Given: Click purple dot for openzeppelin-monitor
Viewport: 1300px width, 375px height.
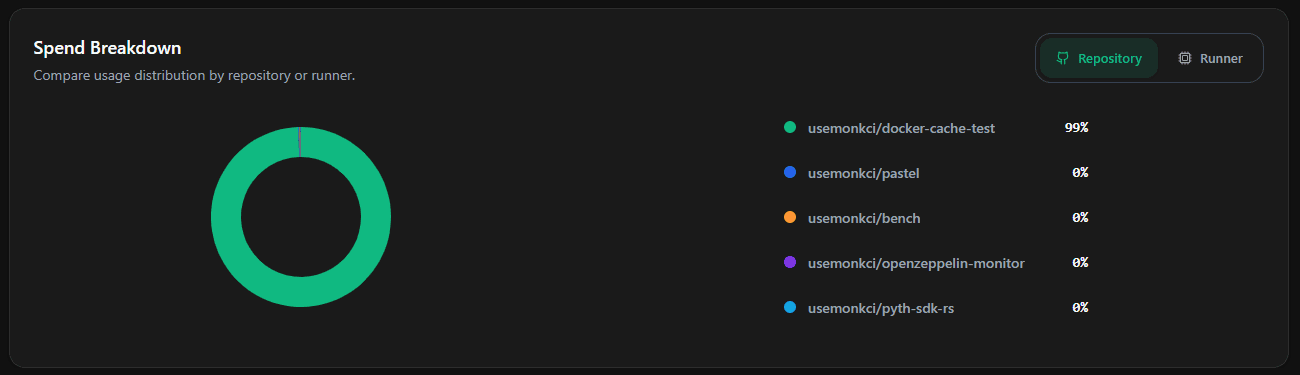Looking at the screenshot, I should click(790, 262).
